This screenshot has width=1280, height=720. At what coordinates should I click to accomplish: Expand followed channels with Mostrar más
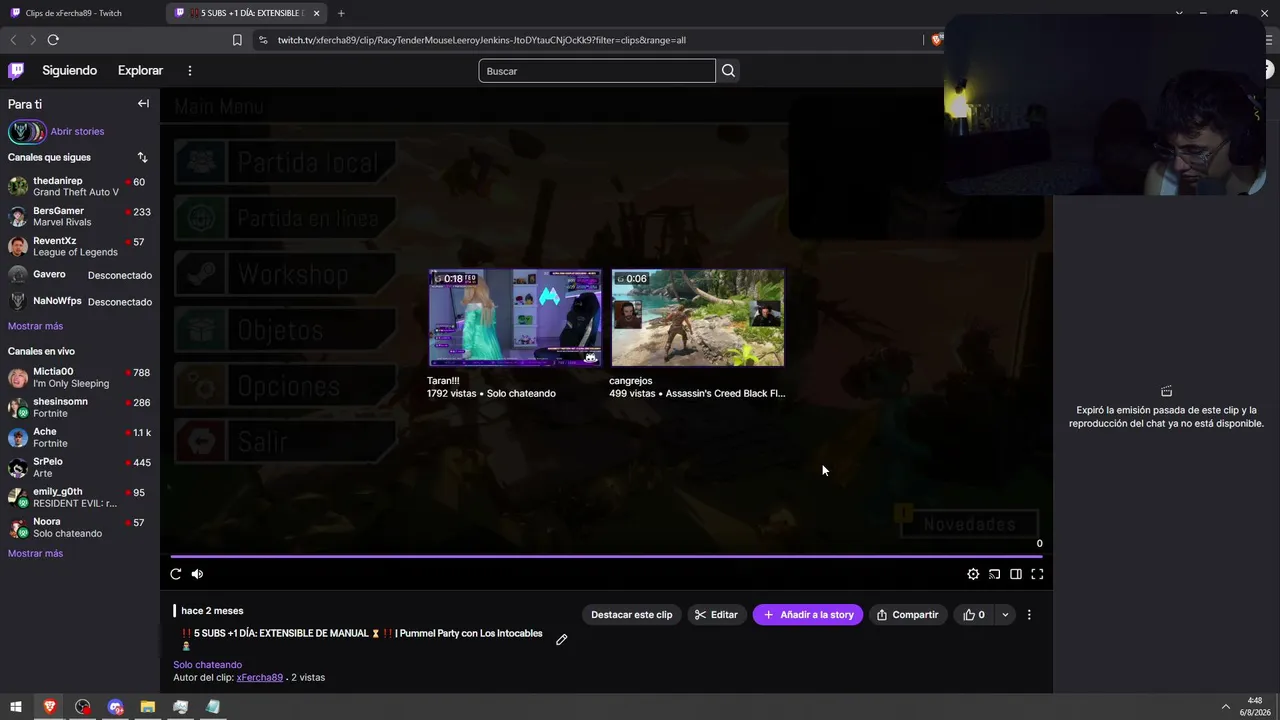tap(35, 326)
